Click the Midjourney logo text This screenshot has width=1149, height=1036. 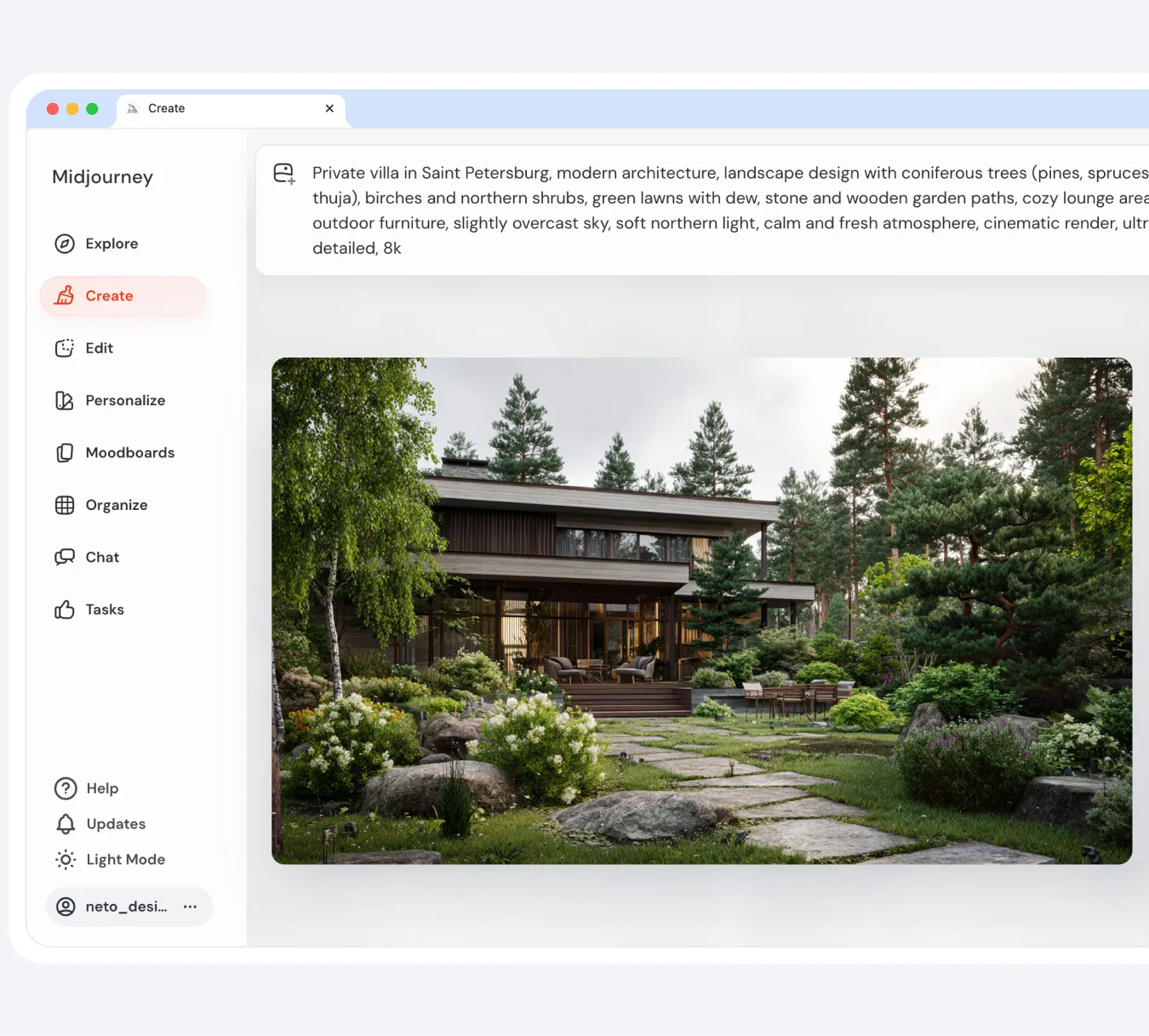pyautogui.click(x=103, y=177)
